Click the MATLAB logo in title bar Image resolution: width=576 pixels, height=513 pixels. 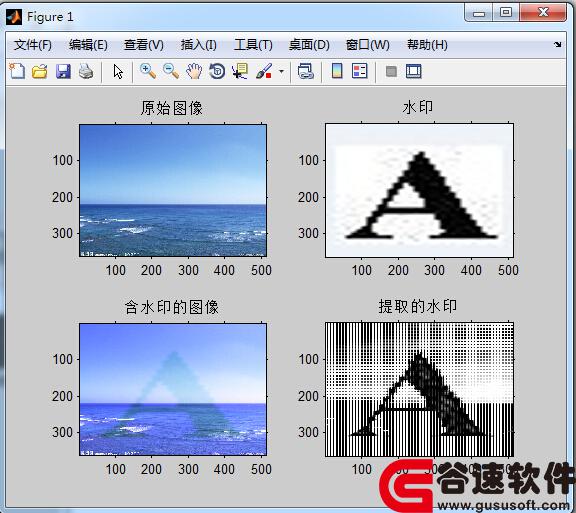[14, 17]
